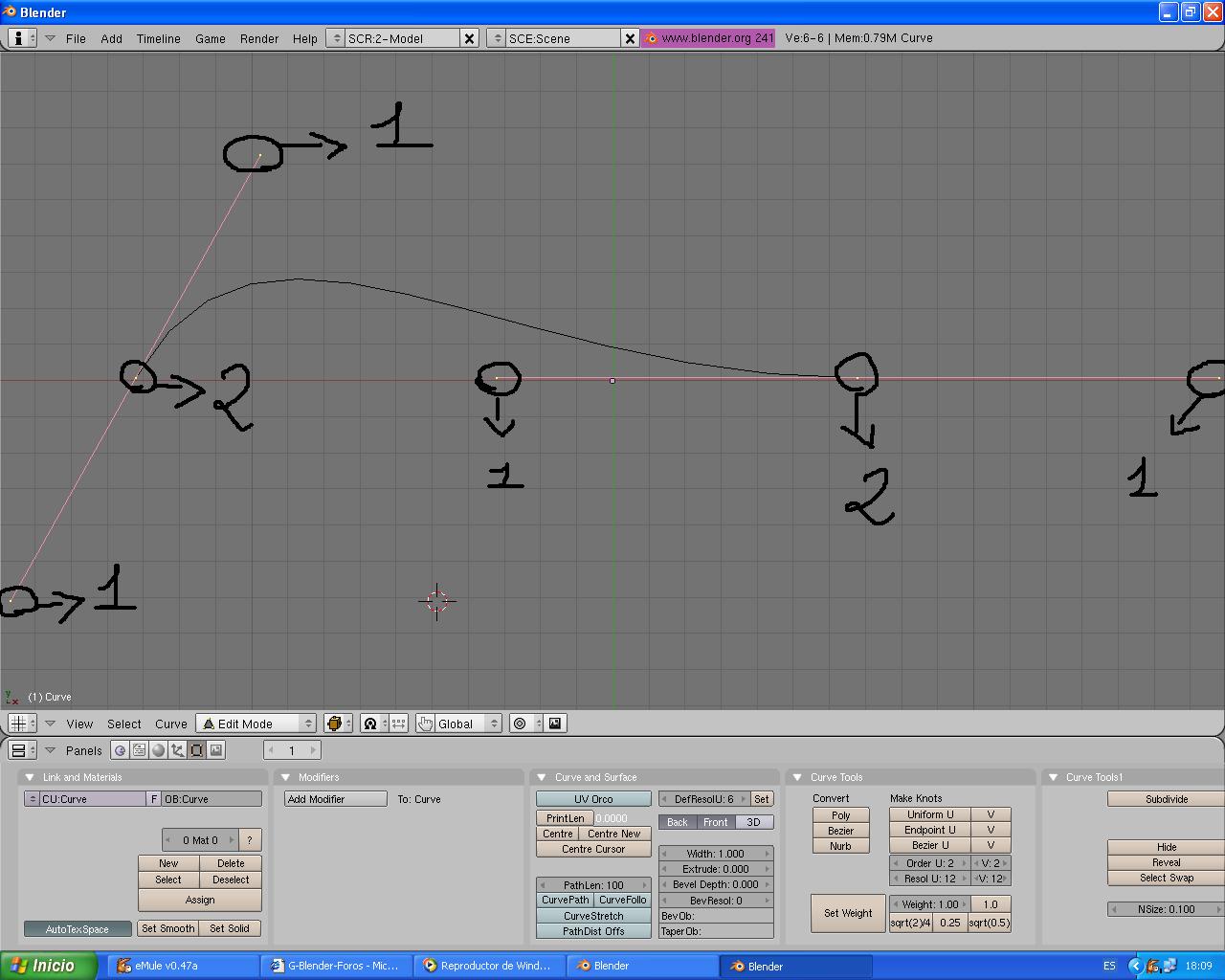Open the Render menu
Viewport: 1225px width, 980px height.
click(x=258, y=38)
